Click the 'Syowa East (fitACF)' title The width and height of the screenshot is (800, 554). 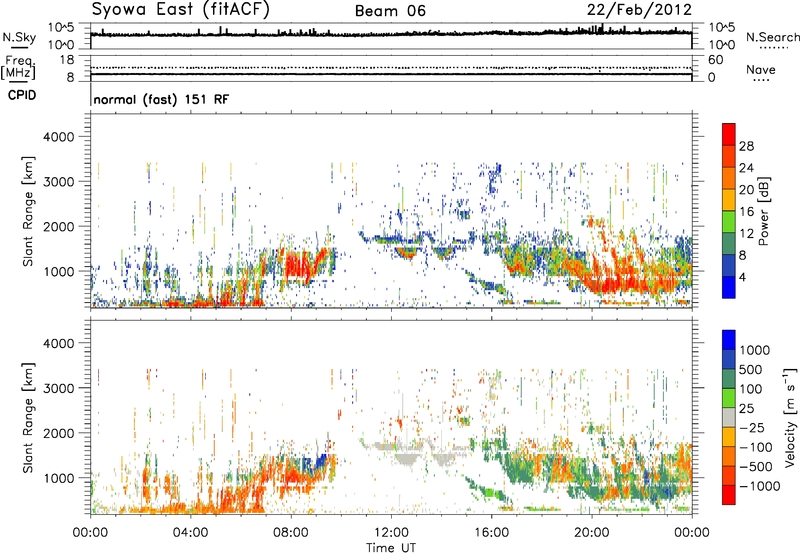(180, 9)
